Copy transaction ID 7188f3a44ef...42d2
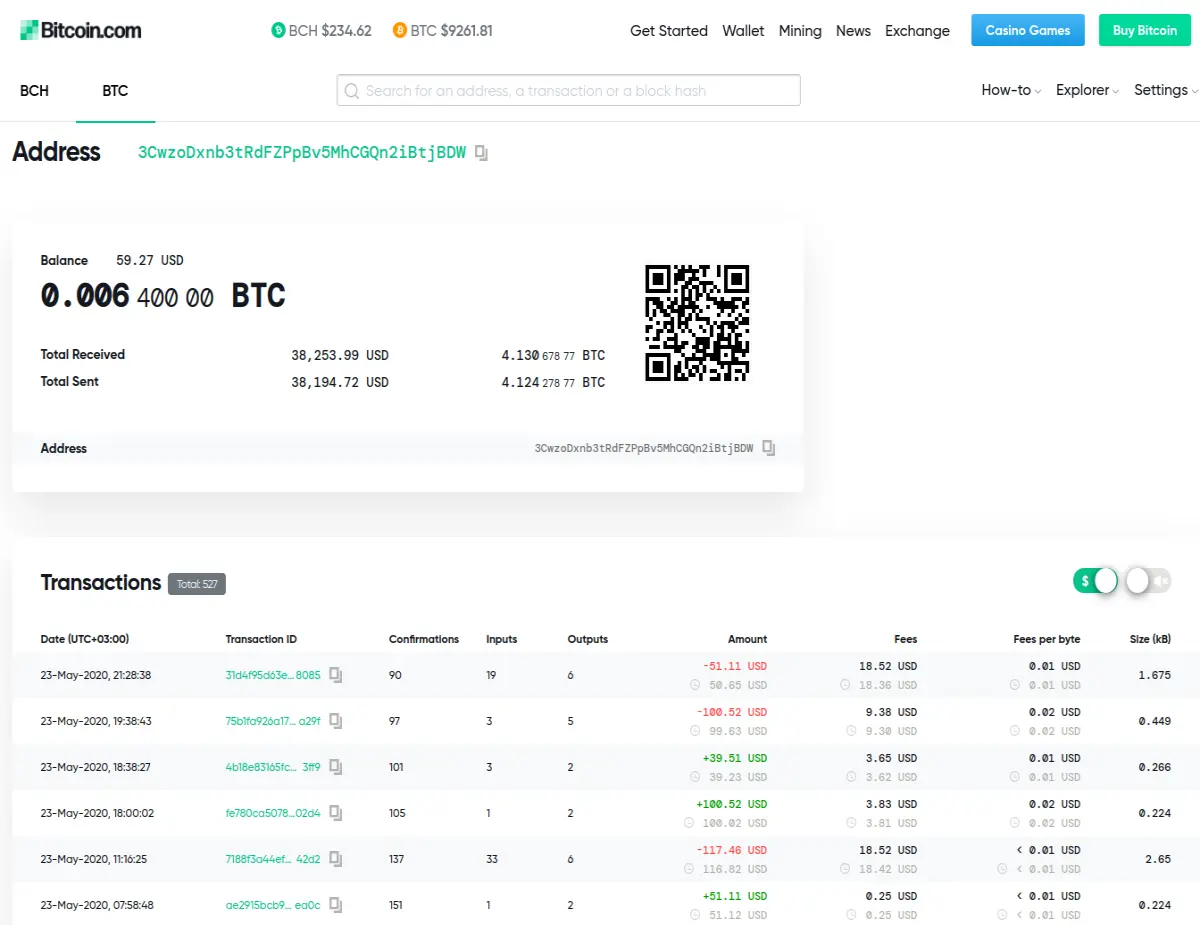1200x925 pixels. pos(336,859)
